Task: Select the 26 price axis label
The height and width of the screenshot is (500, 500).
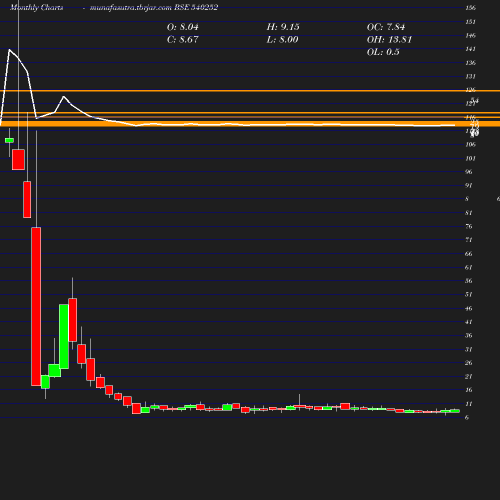Action: 469,363
